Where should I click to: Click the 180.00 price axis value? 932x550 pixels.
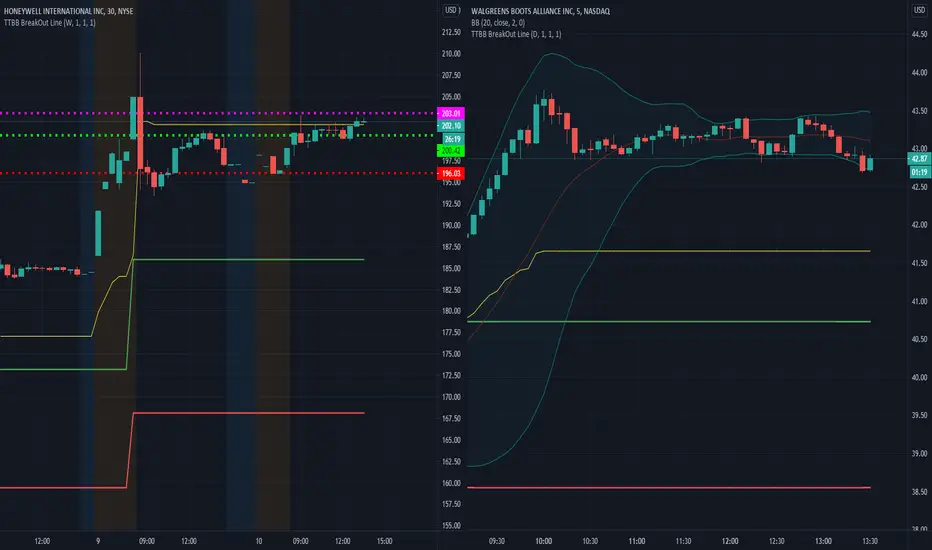pyautogui.click(x=451, y=311)
